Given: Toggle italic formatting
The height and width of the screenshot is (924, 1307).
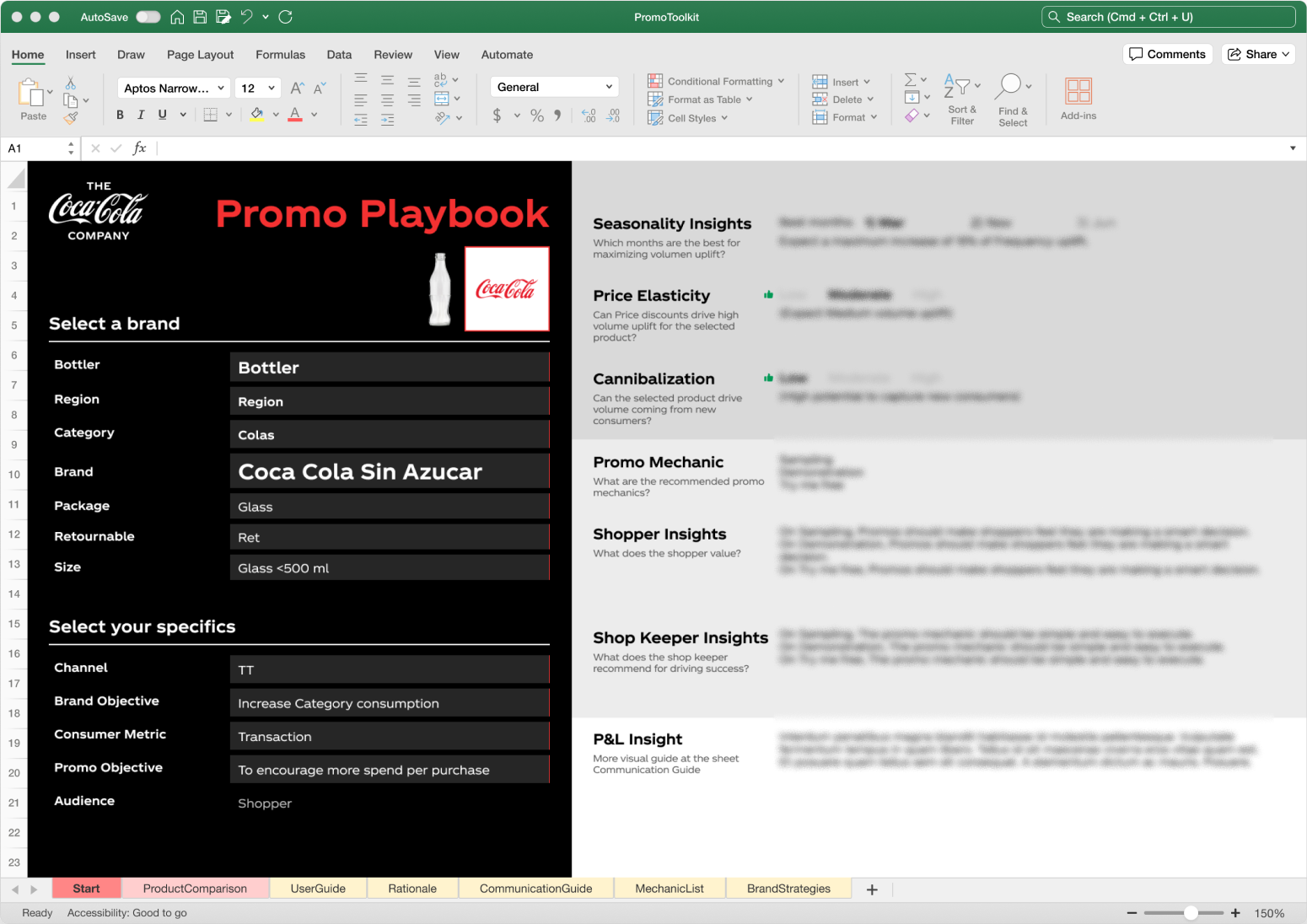Looking at the screenshot, I should pos(141,115).
